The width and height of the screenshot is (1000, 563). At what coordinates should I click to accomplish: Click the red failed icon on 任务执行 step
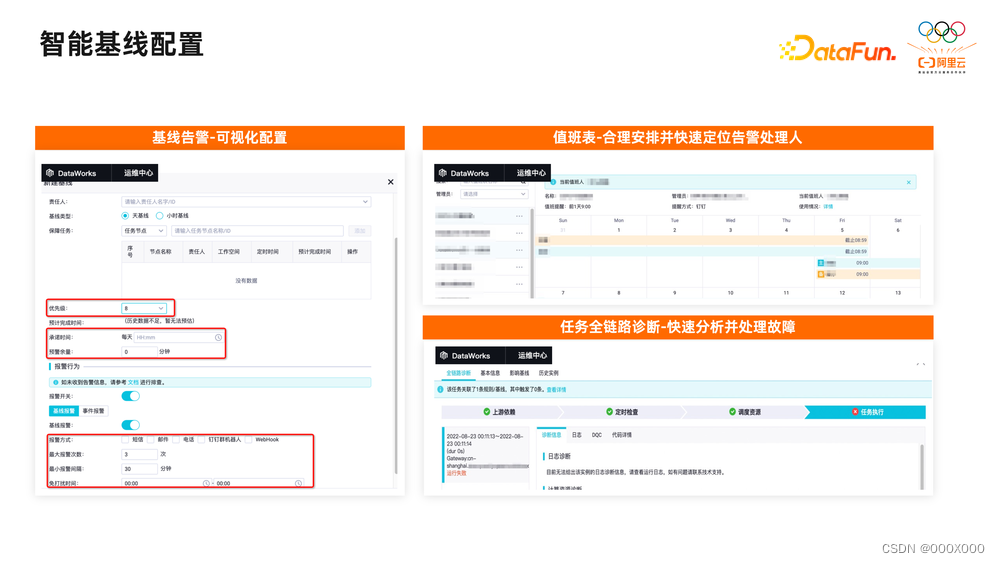855,412
